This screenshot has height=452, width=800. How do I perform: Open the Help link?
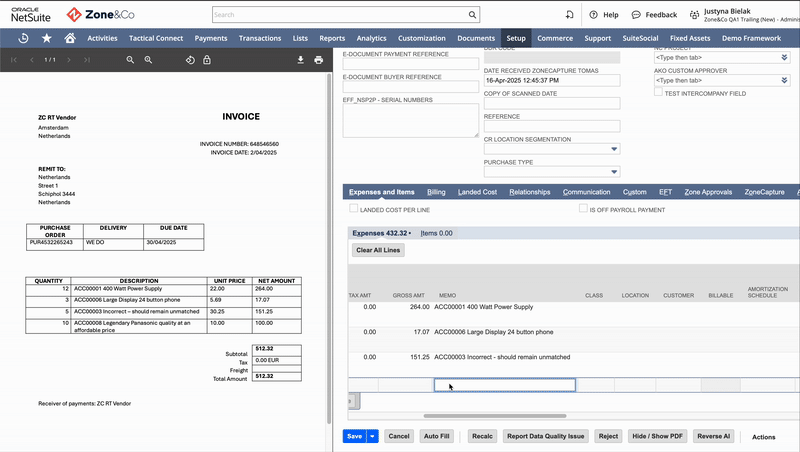[604, 15]
